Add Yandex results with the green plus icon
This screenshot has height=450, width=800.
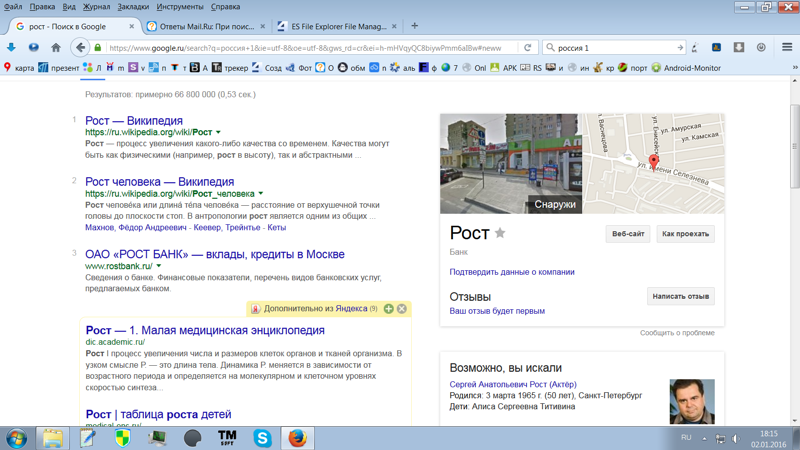[x=389, y=309]
